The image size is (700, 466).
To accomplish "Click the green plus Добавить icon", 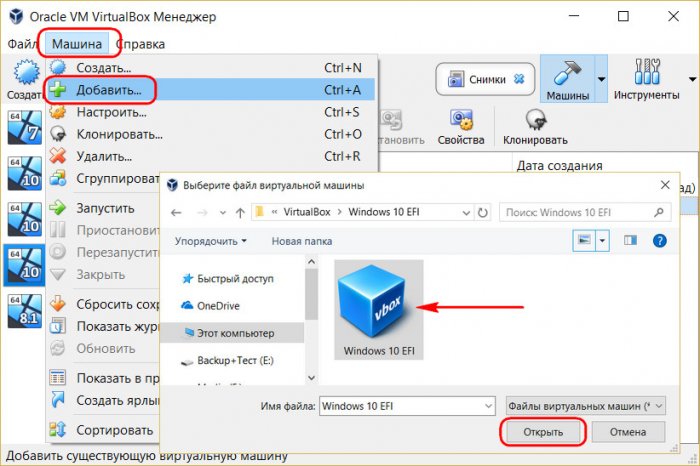I will (58, 90).
